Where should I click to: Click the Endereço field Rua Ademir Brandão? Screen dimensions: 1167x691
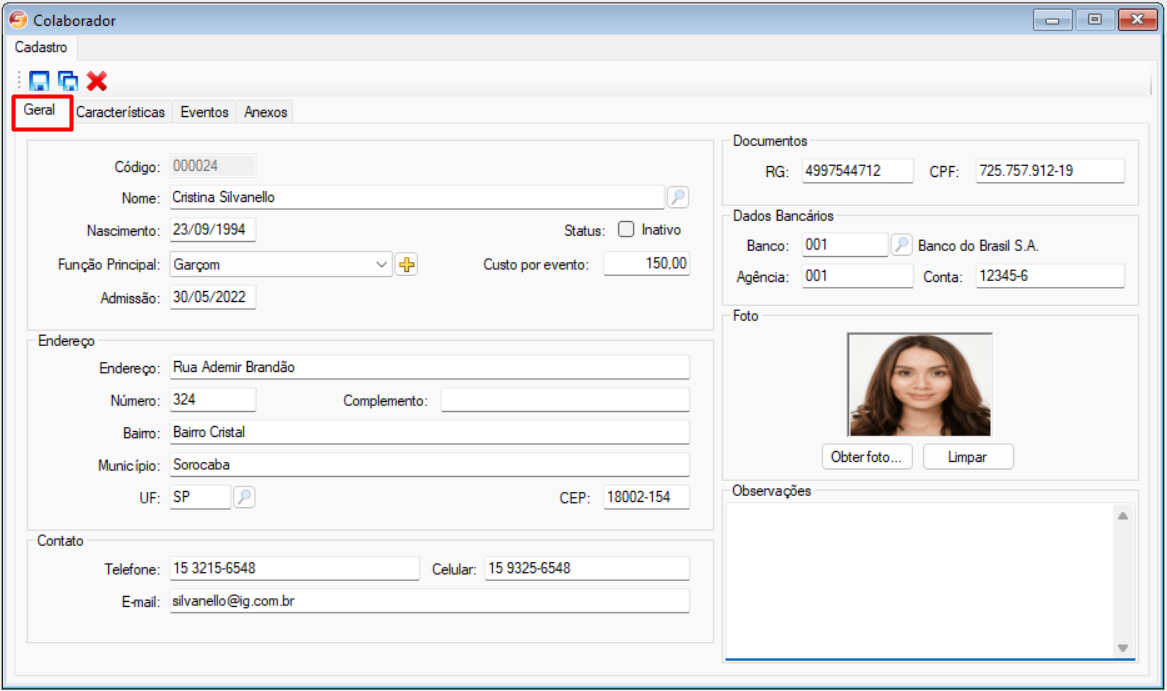[x=429, y=367]
